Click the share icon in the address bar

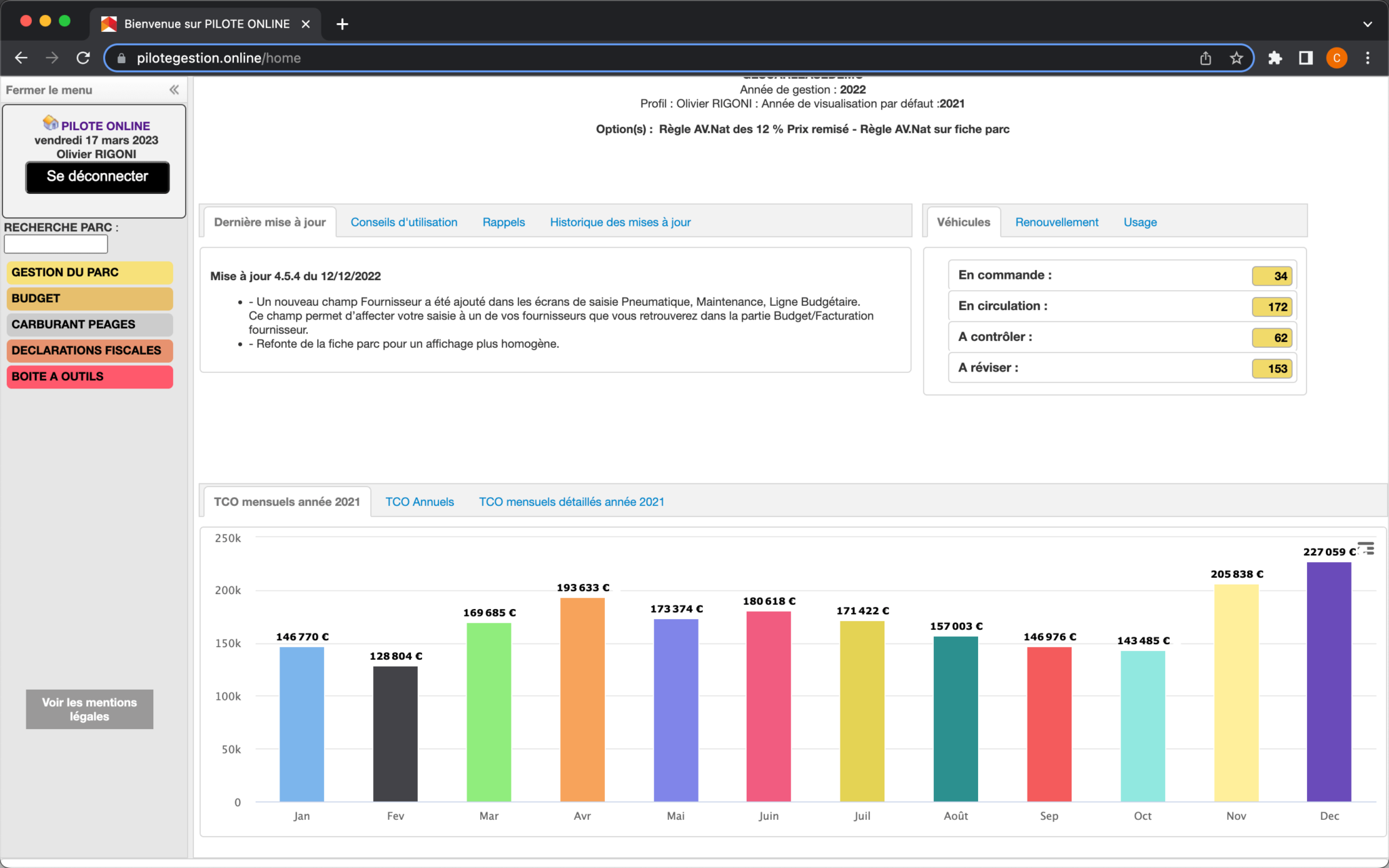pos(1205,58)
